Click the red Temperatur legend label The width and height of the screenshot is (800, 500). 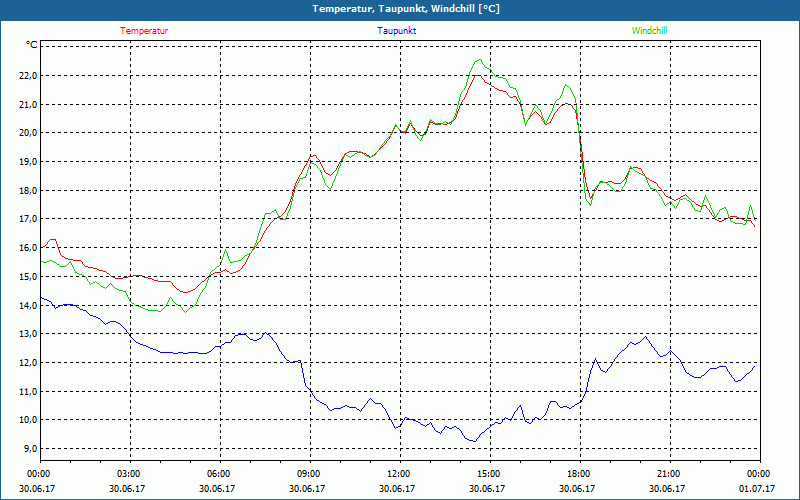tap(144, 31)
